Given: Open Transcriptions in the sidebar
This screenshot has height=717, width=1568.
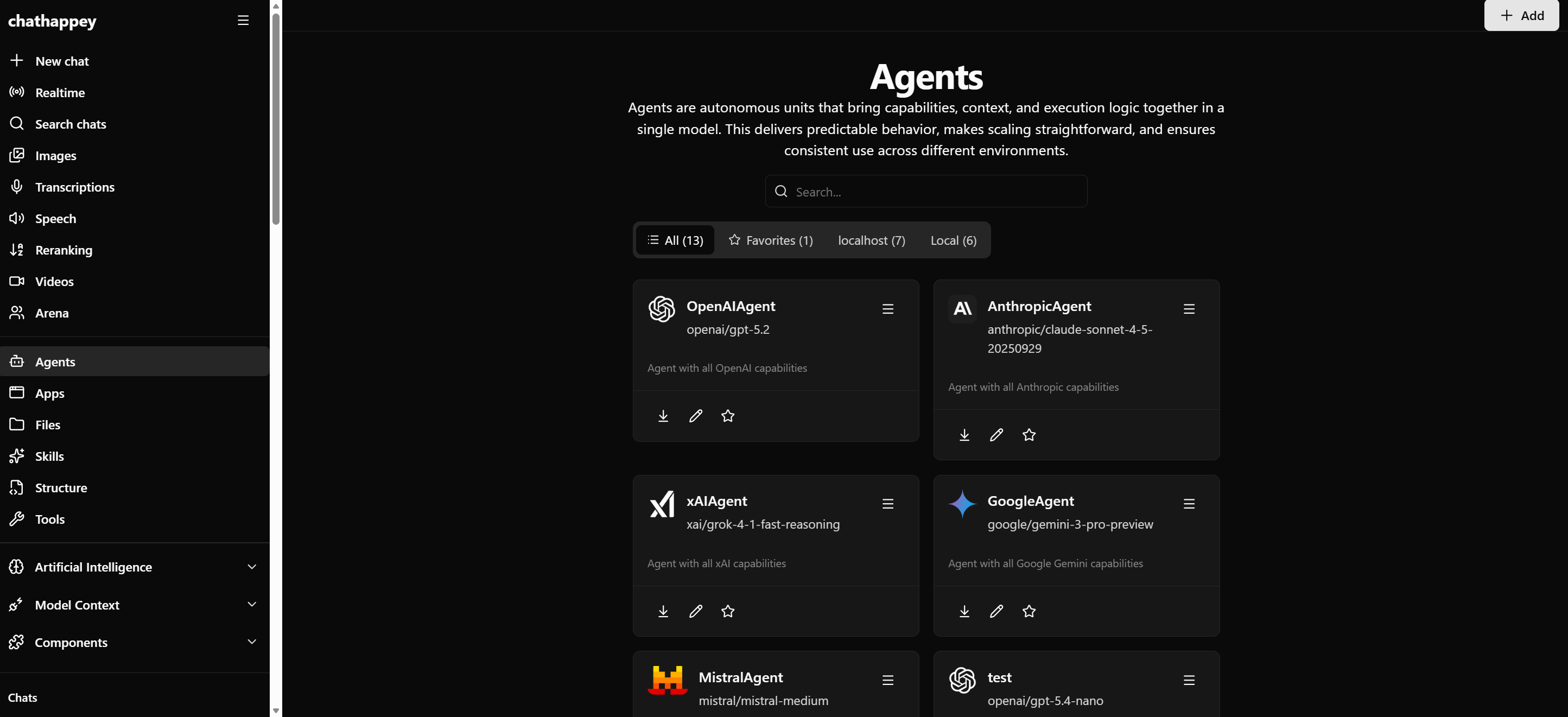Looking at the screenshot, I should (x=135, y=187).
